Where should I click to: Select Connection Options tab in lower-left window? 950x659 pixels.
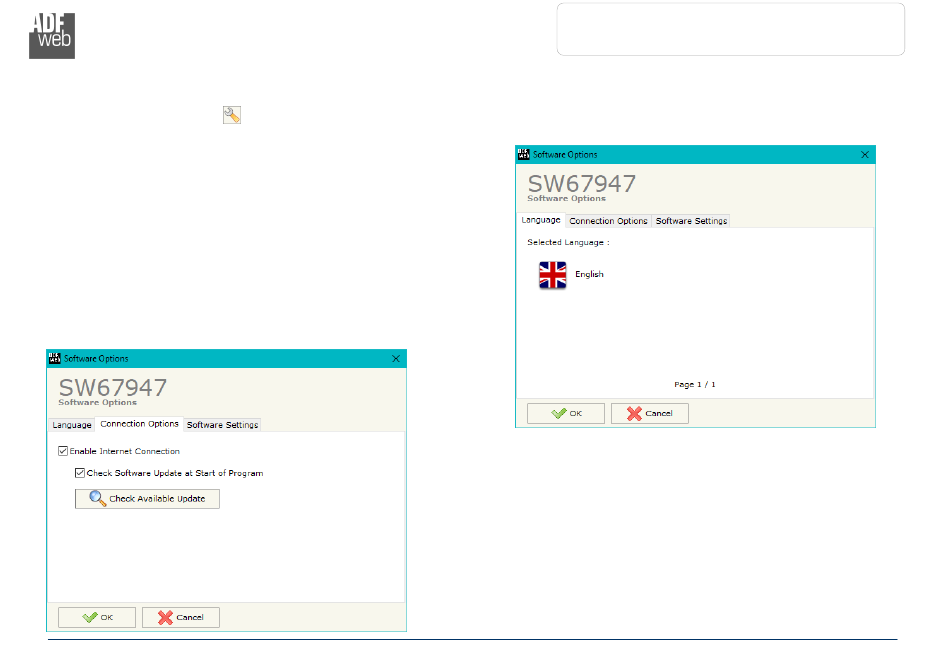[139, 424]
